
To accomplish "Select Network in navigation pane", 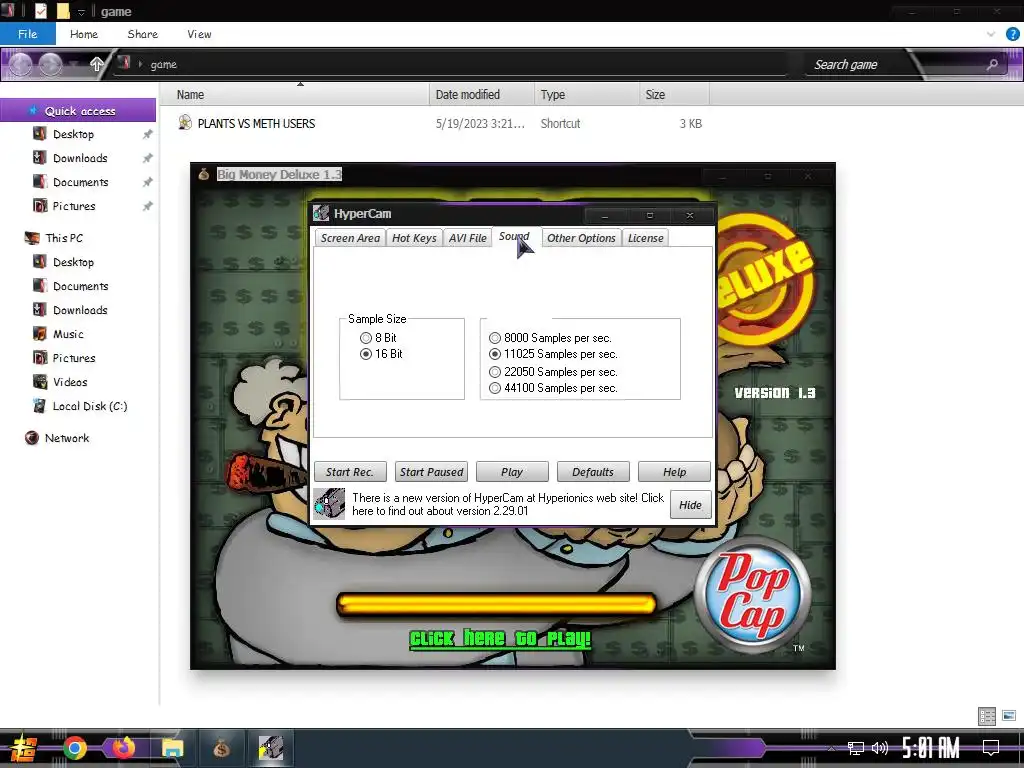I will (67, 438).
